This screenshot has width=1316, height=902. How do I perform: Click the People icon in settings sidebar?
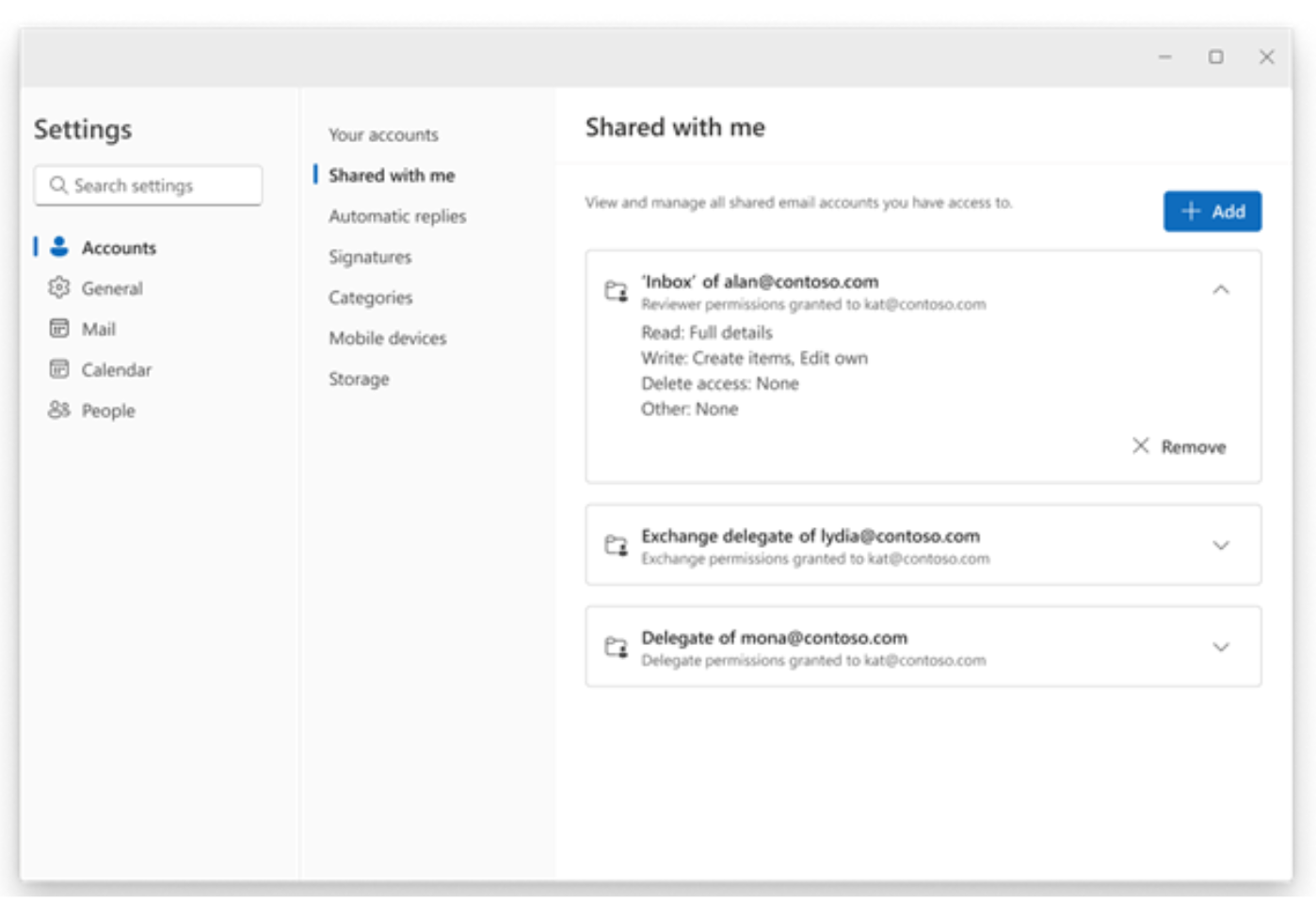59,410
